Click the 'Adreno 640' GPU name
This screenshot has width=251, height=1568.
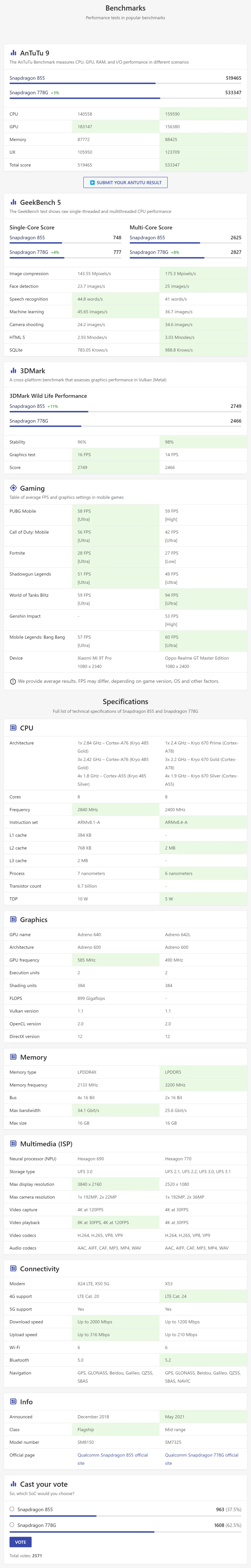point(89,934)
